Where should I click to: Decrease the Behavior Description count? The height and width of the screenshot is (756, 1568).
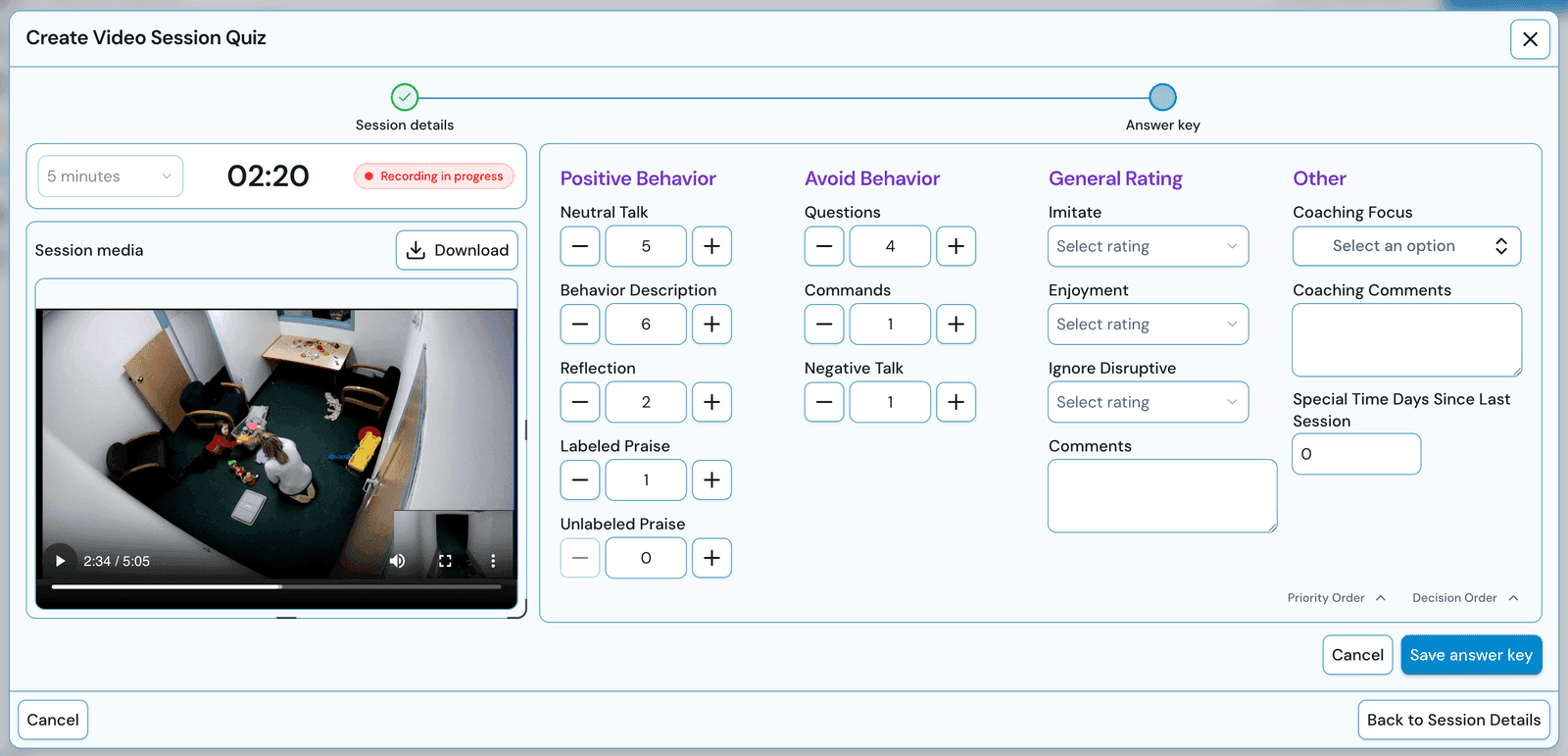click(580, 324)
